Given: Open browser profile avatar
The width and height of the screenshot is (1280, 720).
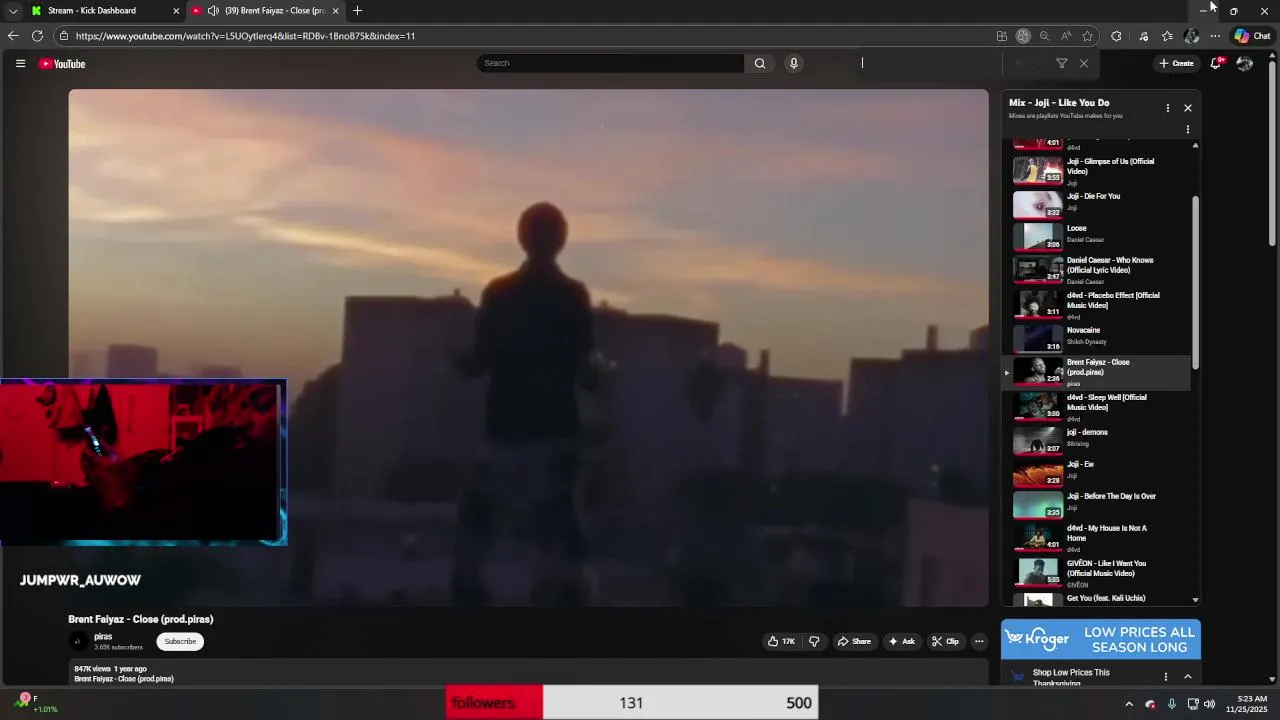Looking at the screenshot, I should point(1191,36).
